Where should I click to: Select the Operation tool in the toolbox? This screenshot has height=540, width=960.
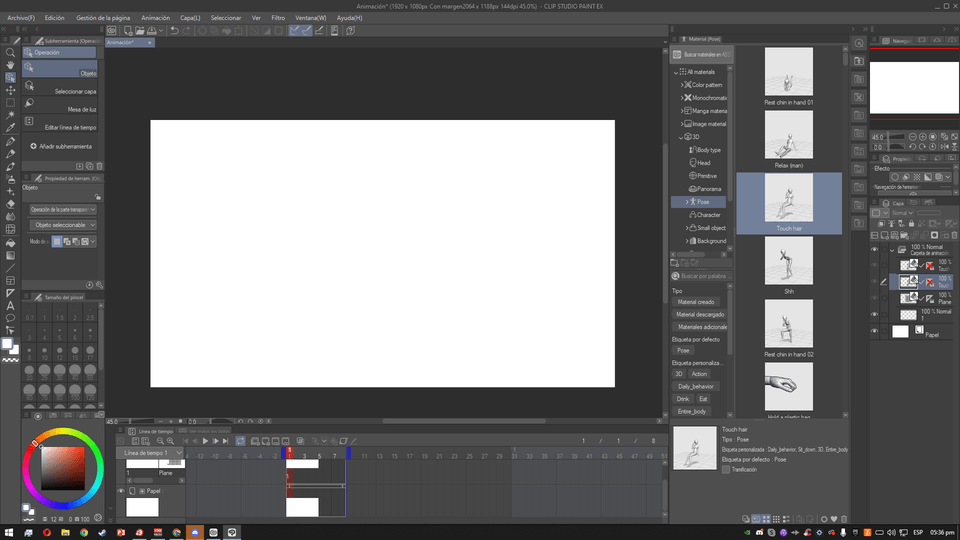[10, 78]
